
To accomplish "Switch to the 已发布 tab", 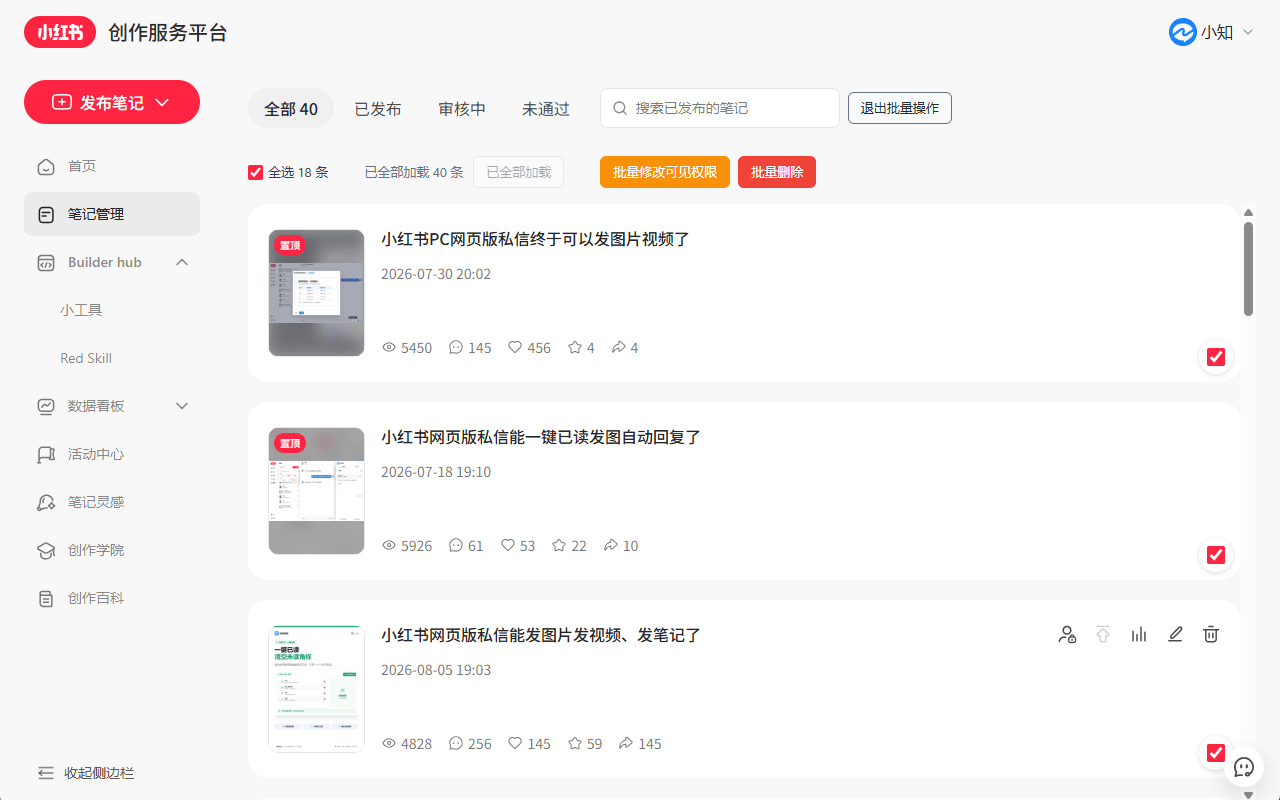I will click(x=378, y=109).
